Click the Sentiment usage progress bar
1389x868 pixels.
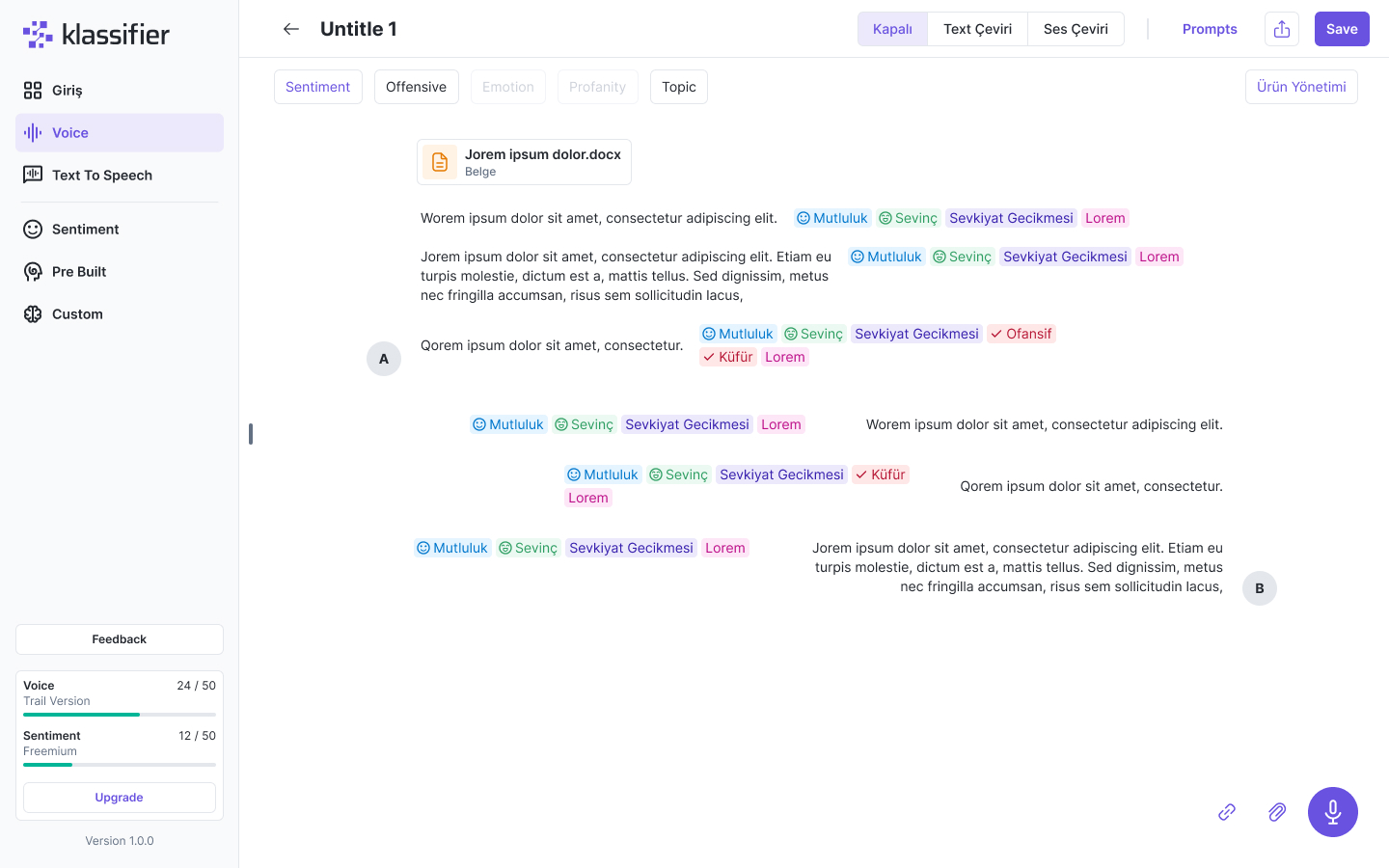(120, 765)
